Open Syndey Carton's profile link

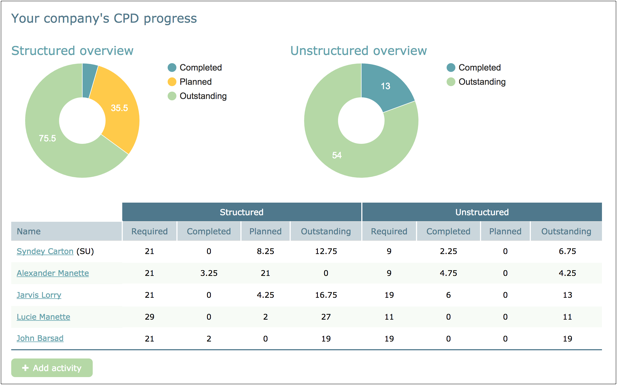pyautogui.click(x=45, y=251)
